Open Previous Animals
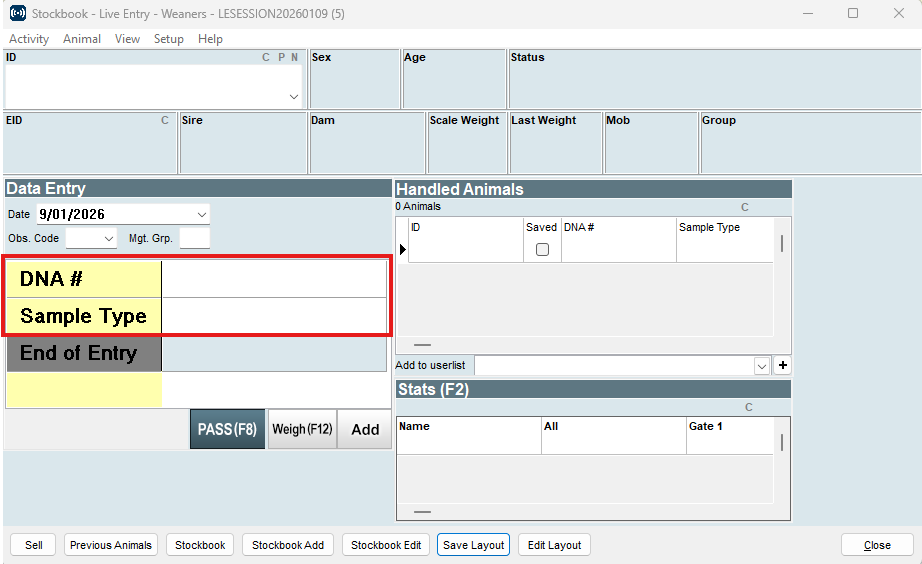 tap(111, 545)
